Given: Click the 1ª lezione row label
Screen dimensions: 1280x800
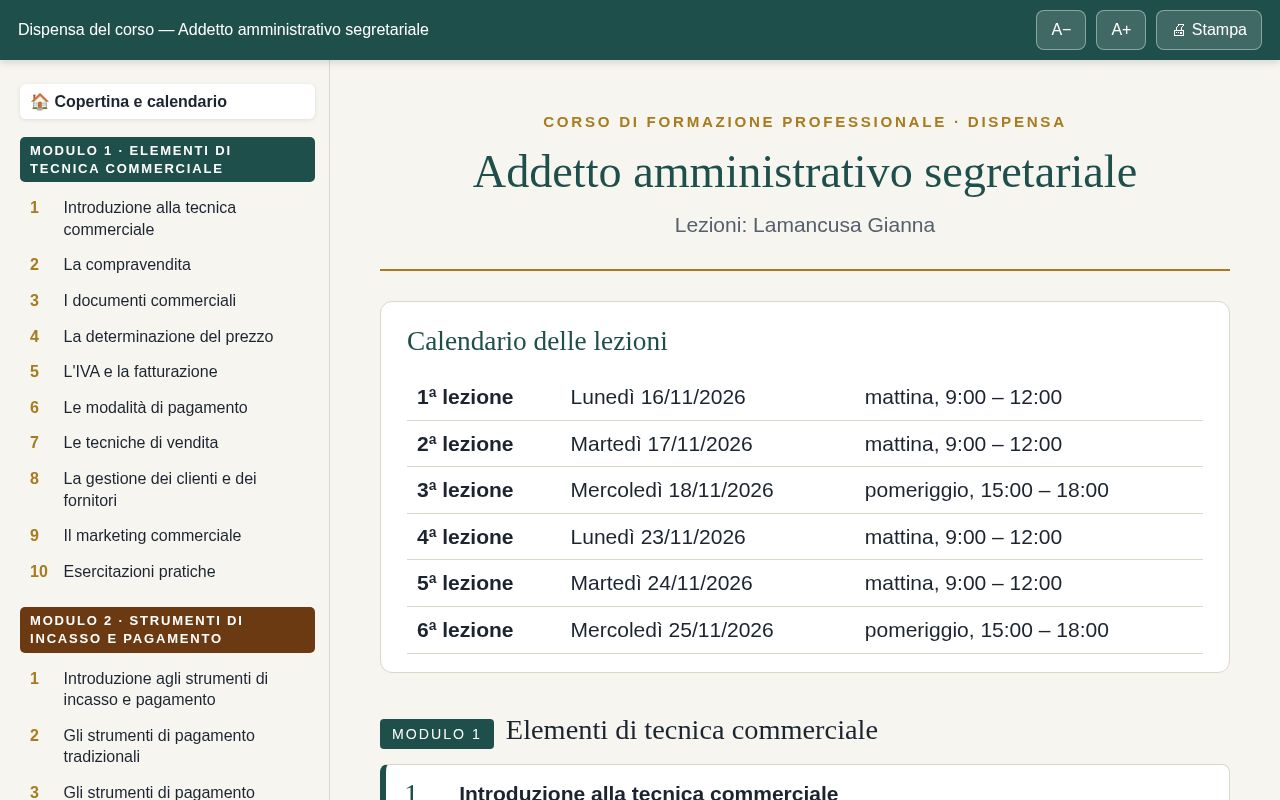Looking at the screenshot, I should pos(465,397).
